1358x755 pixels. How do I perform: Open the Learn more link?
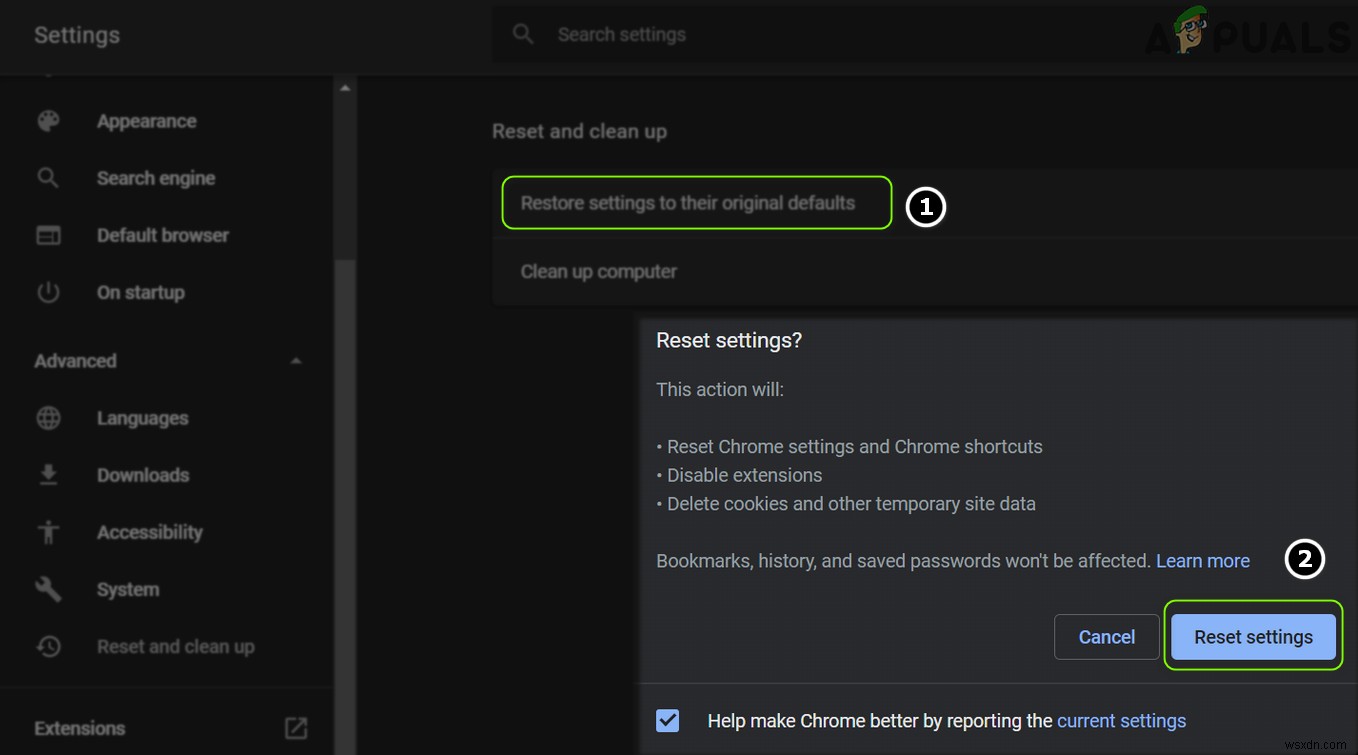coord(1203,560)
